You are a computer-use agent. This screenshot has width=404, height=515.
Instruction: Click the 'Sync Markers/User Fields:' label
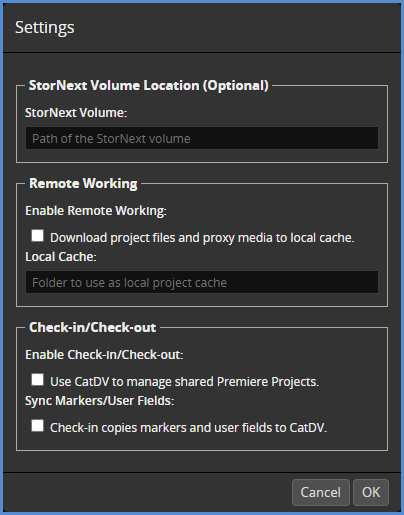pyautogui.click(x=100, y=401)
